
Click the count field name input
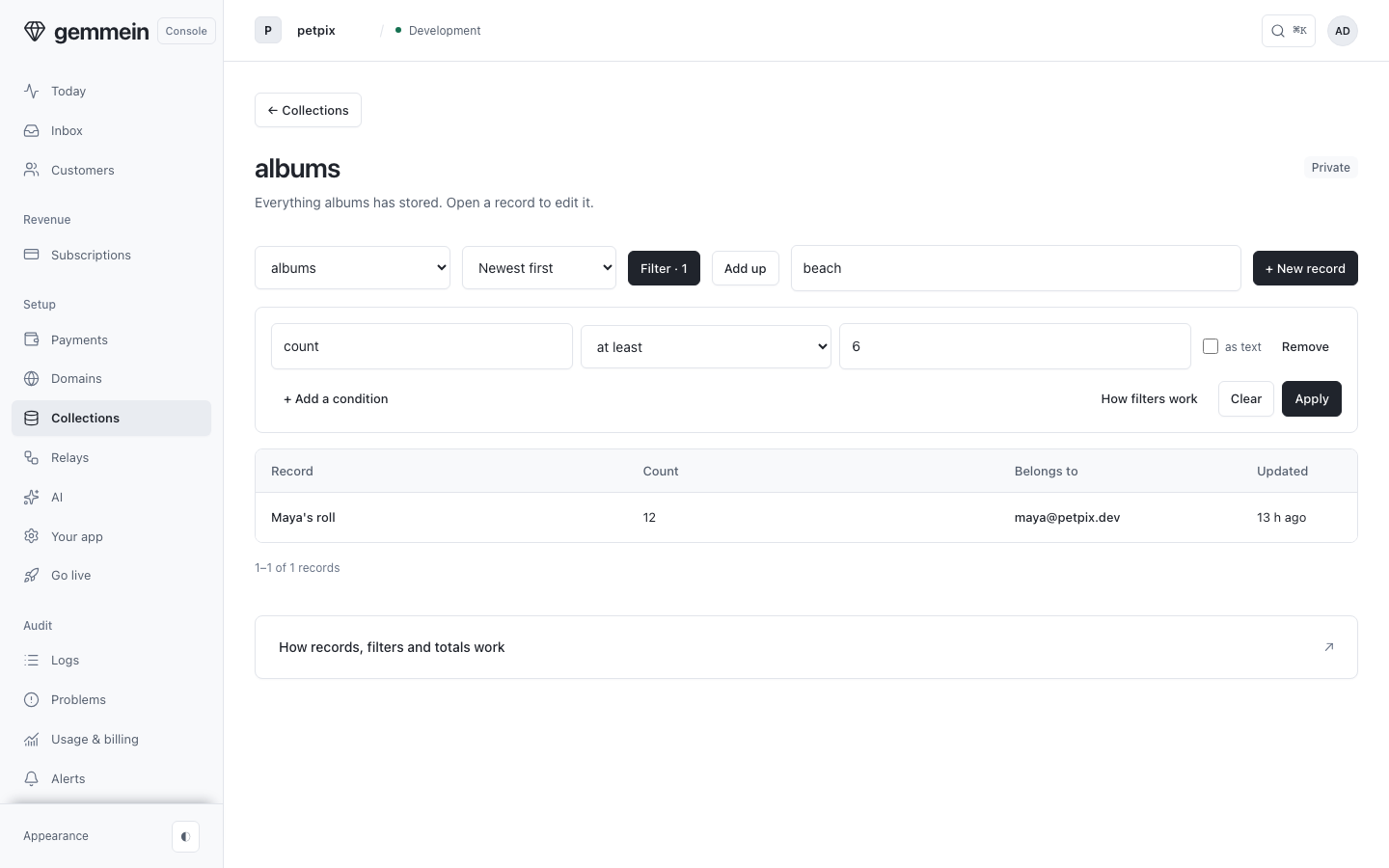point(422,346)
